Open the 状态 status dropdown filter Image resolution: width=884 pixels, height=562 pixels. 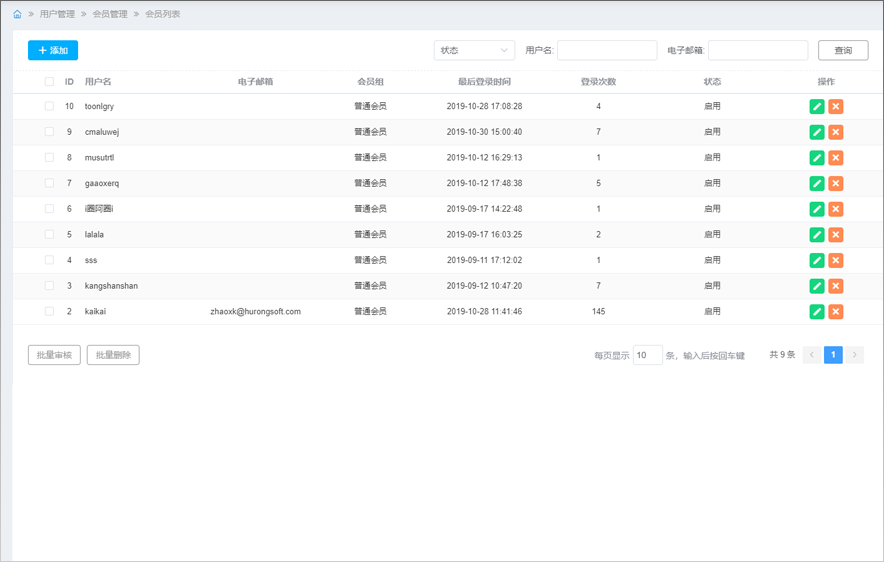[474, 50]
